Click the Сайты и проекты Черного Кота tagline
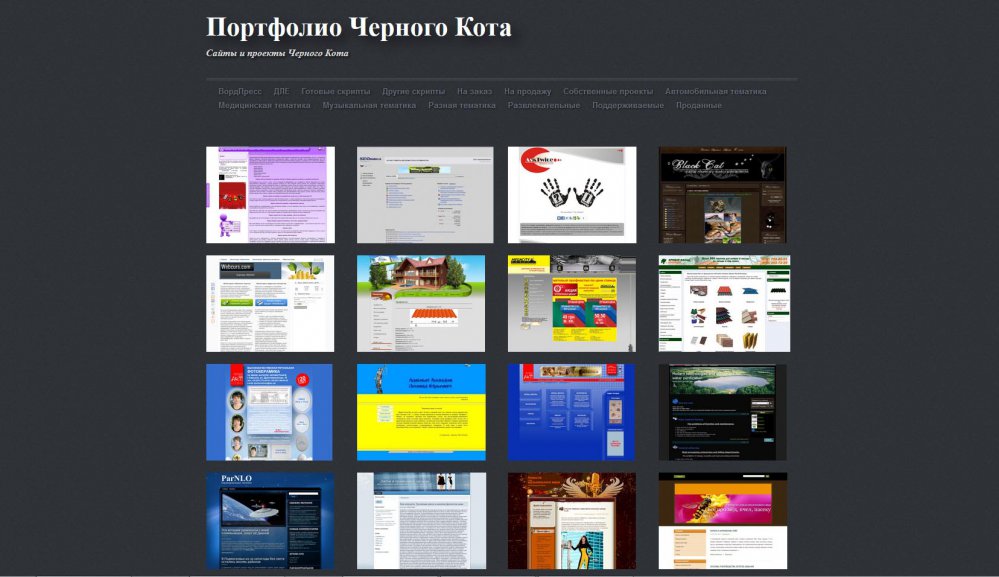Viewport: 999px width, 577px height. click(x=277, y=53)
